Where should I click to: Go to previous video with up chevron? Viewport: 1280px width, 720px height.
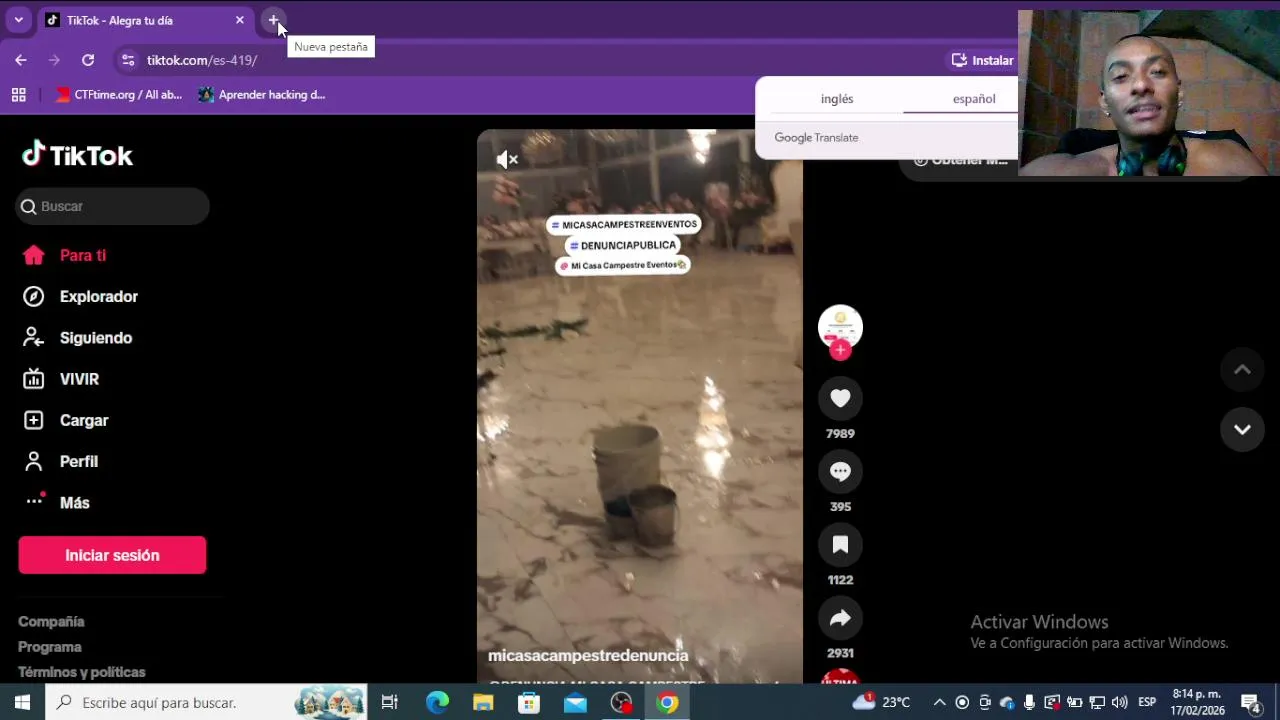[x=1242, y=370]
